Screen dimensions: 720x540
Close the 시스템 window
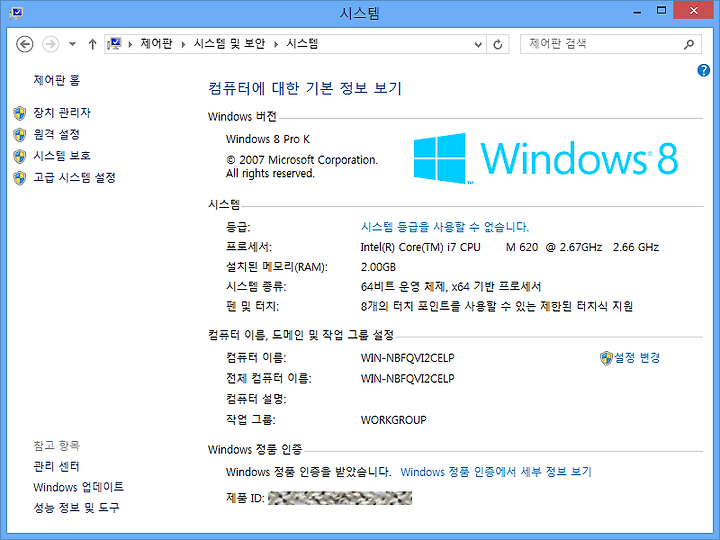click(693, 11)
